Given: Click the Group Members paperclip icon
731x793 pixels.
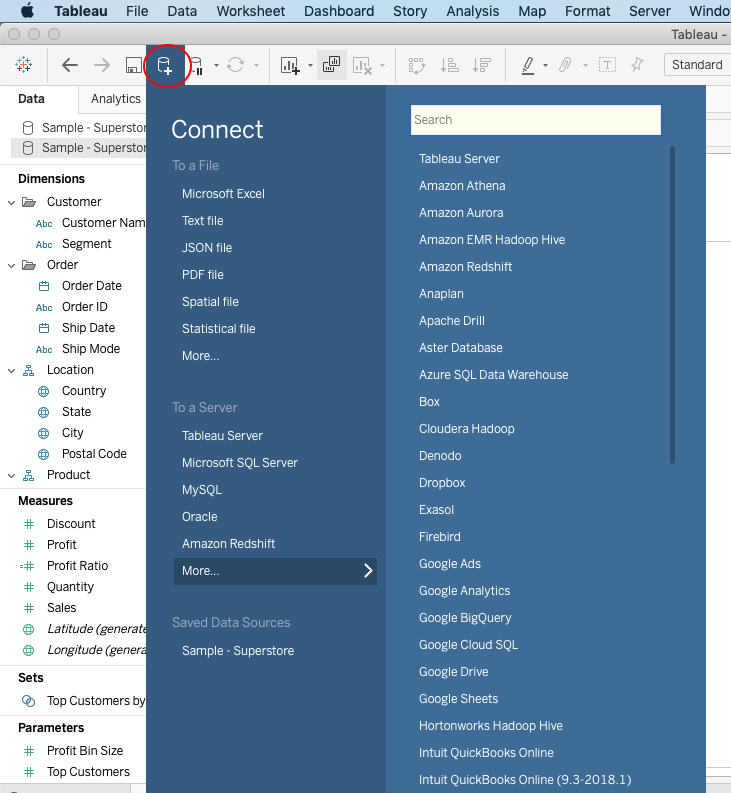Looking at the screenshot, I should click(x=565, y=65).
